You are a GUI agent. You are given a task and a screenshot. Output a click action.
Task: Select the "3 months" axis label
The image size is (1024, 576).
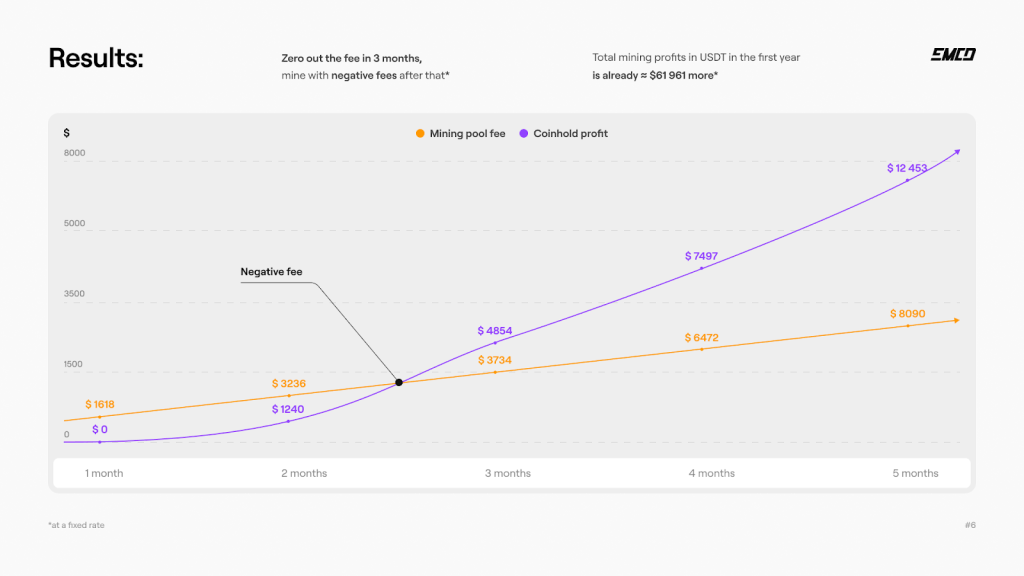[x=508, y=473]
